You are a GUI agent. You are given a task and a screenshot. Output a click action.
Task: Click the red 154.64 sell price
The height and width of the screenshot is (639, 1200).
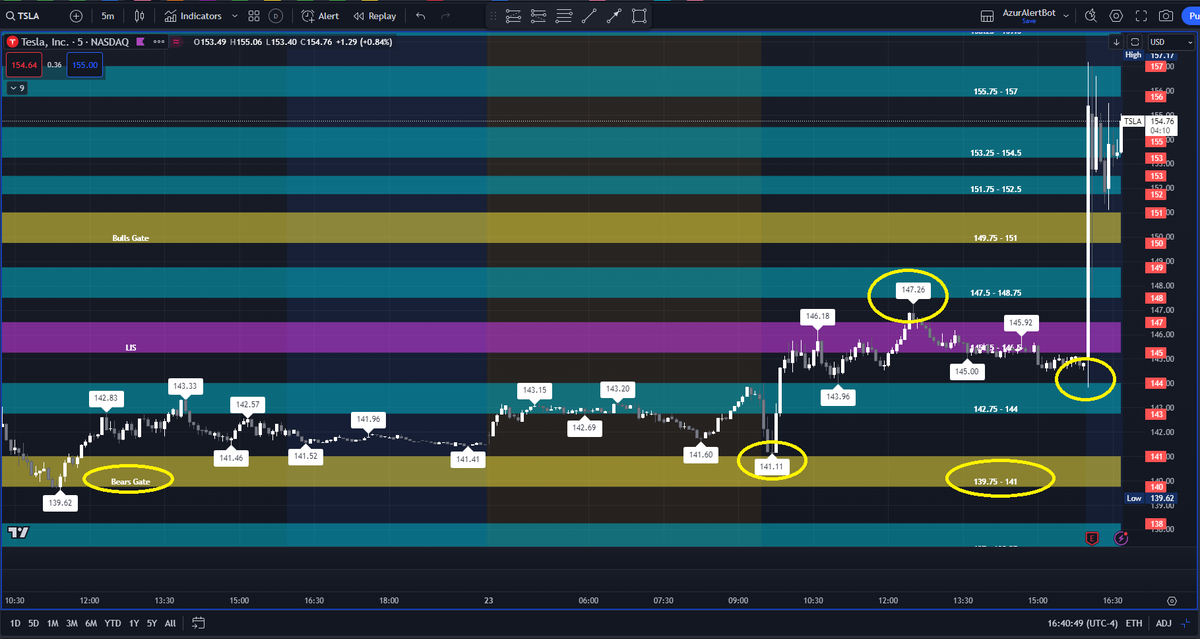coord(23,65)
